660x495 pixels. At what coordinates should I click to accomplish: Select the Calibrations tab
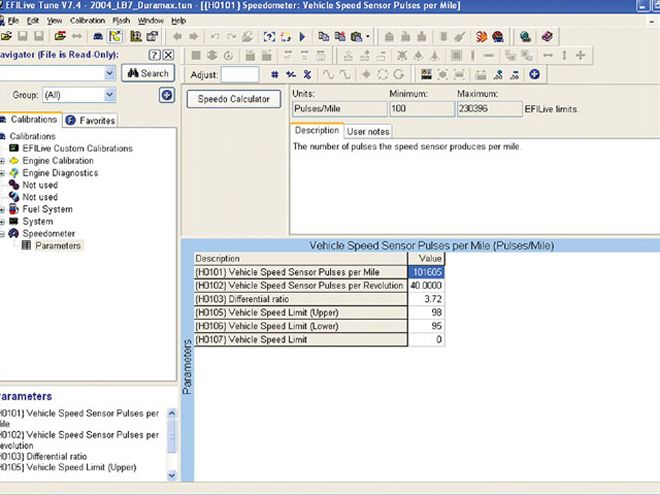tap(30, 120)
